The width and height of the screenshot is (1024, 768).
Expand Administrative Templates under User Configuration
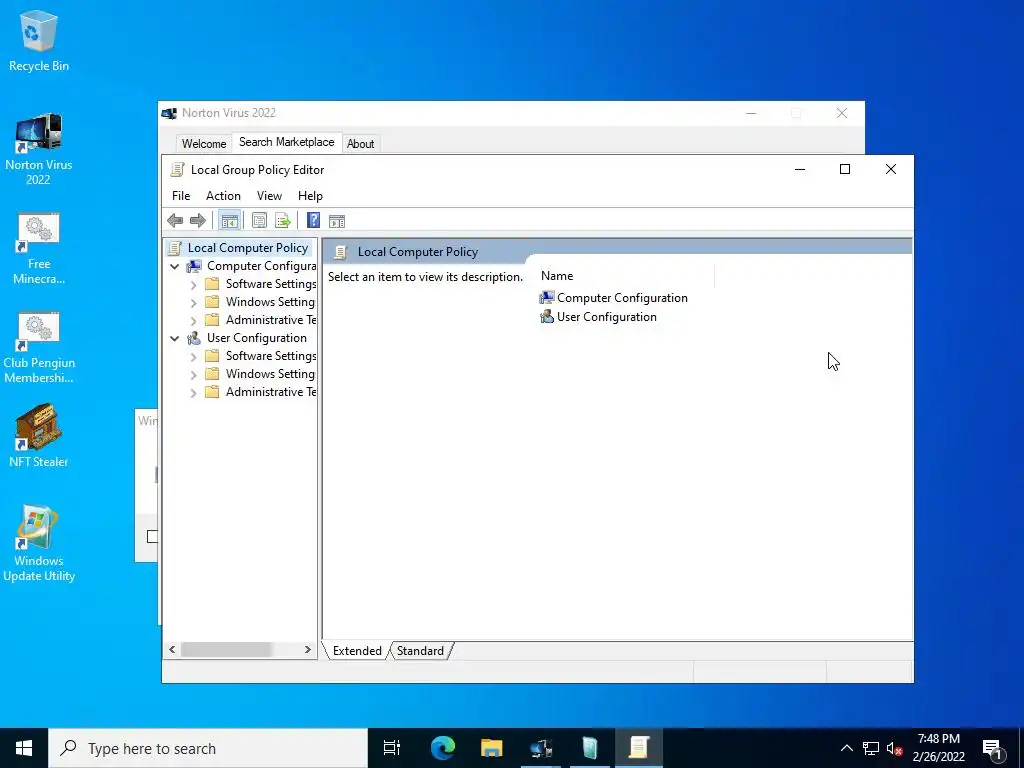click(193, 392)
